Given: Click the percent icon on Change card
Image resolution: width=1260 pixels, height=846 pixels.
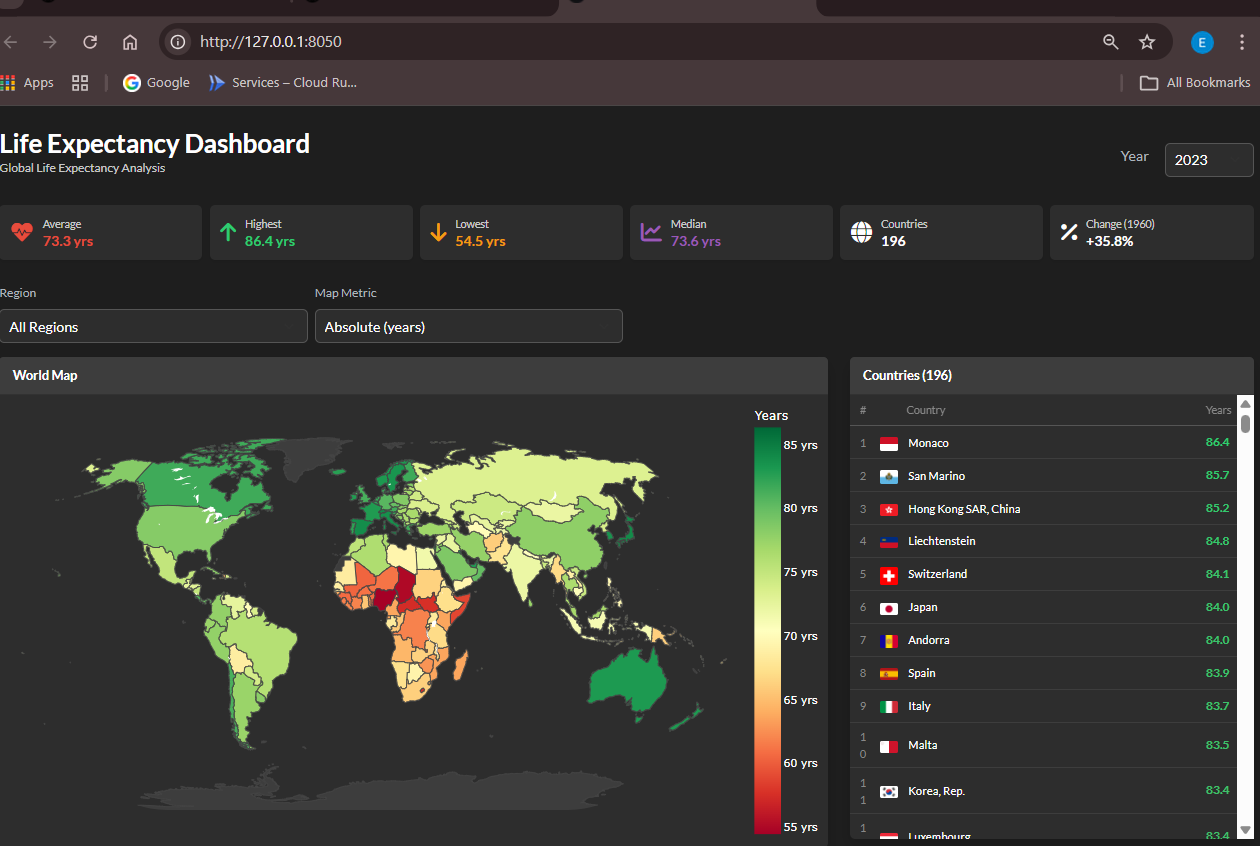Looking at the screenshot, I should 1069,232.
